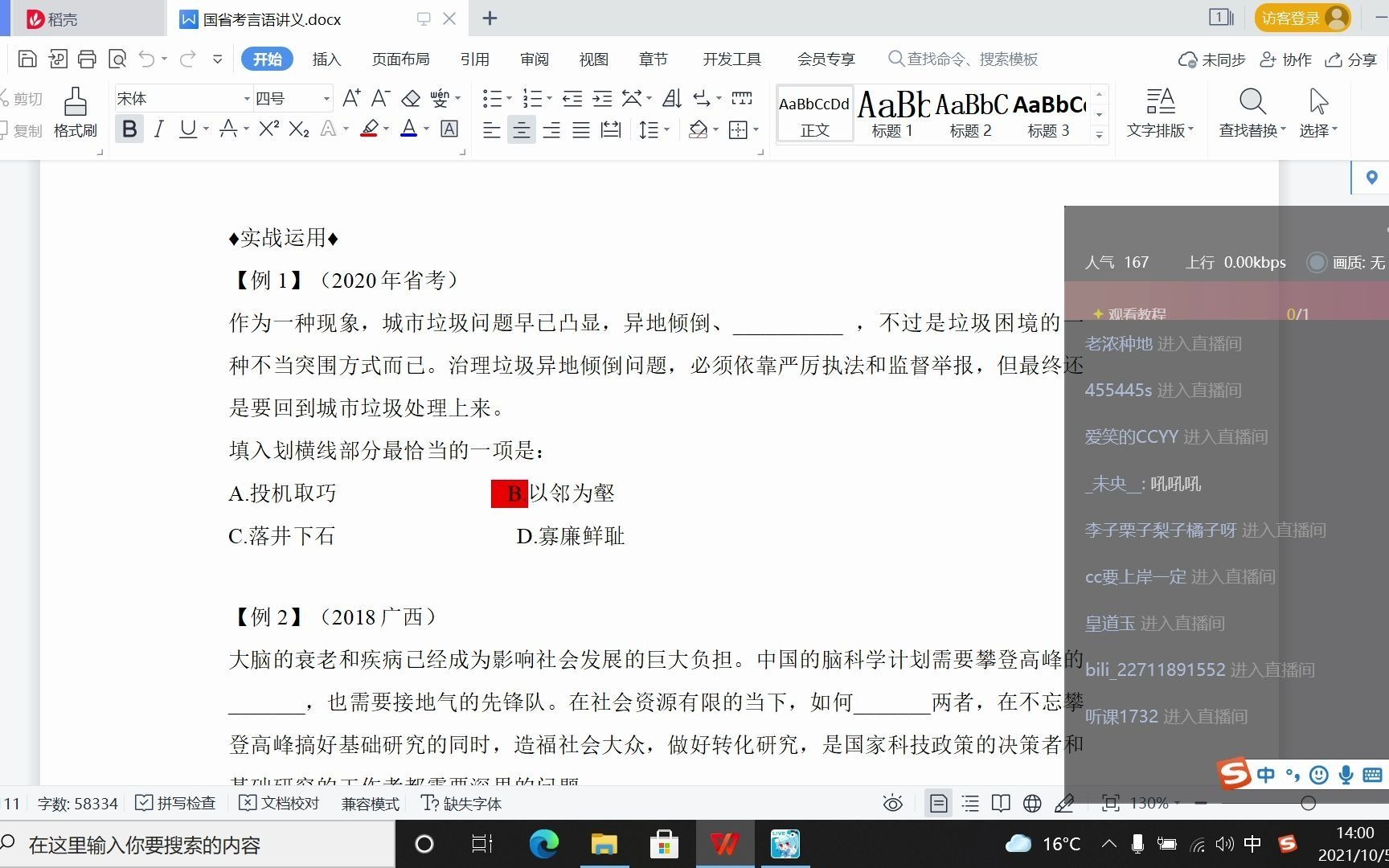Open the 开始 ribbon tab
1389x868 pixels.
pos(267,59)
